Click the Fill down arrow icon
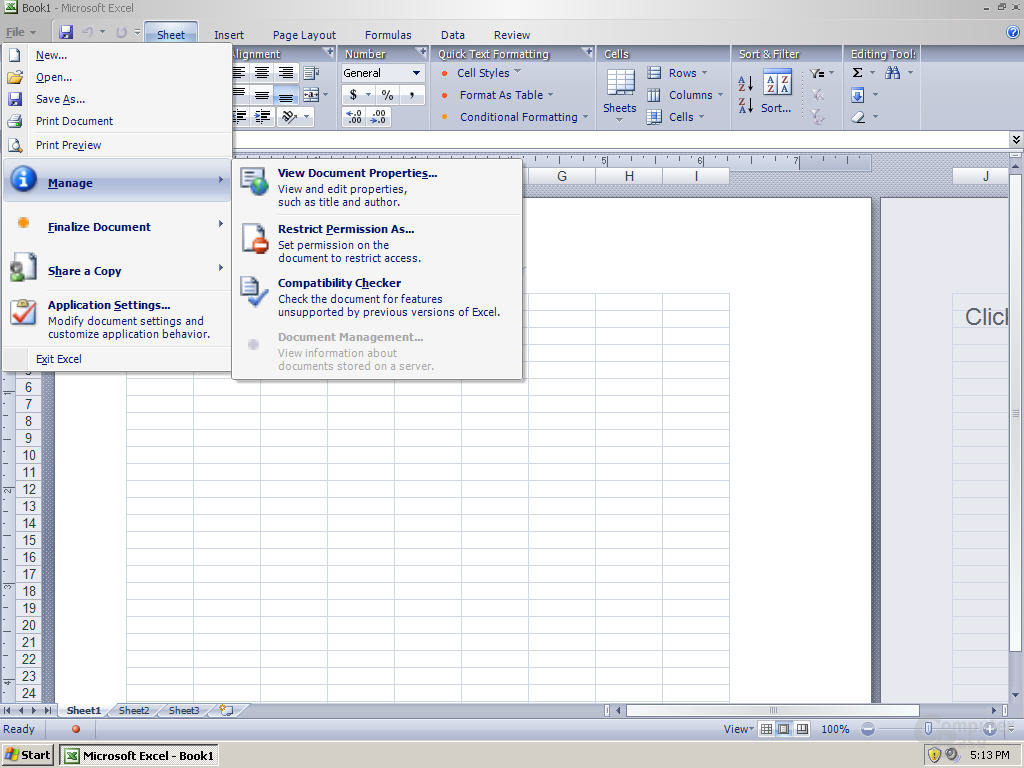Viewport: 1024px width, 768px height. tap(857, 95)
